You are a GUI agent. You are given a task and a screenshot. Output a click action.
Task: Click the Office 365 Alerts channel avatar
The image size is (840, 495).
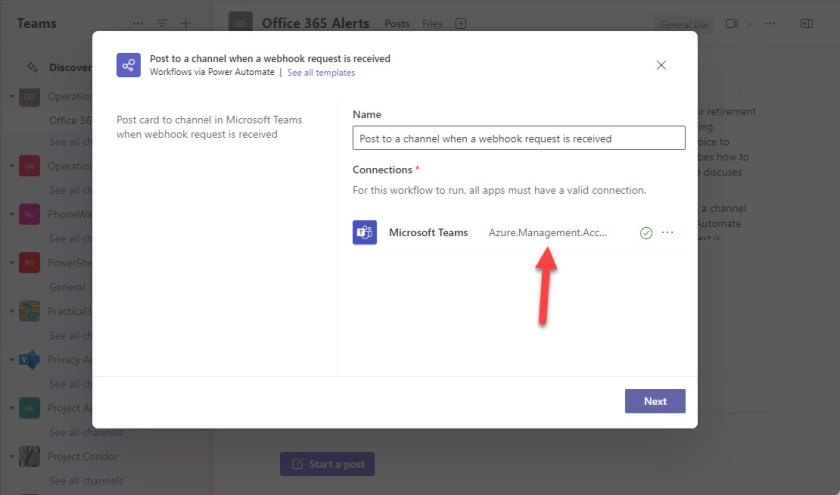(x=241, y=24)
